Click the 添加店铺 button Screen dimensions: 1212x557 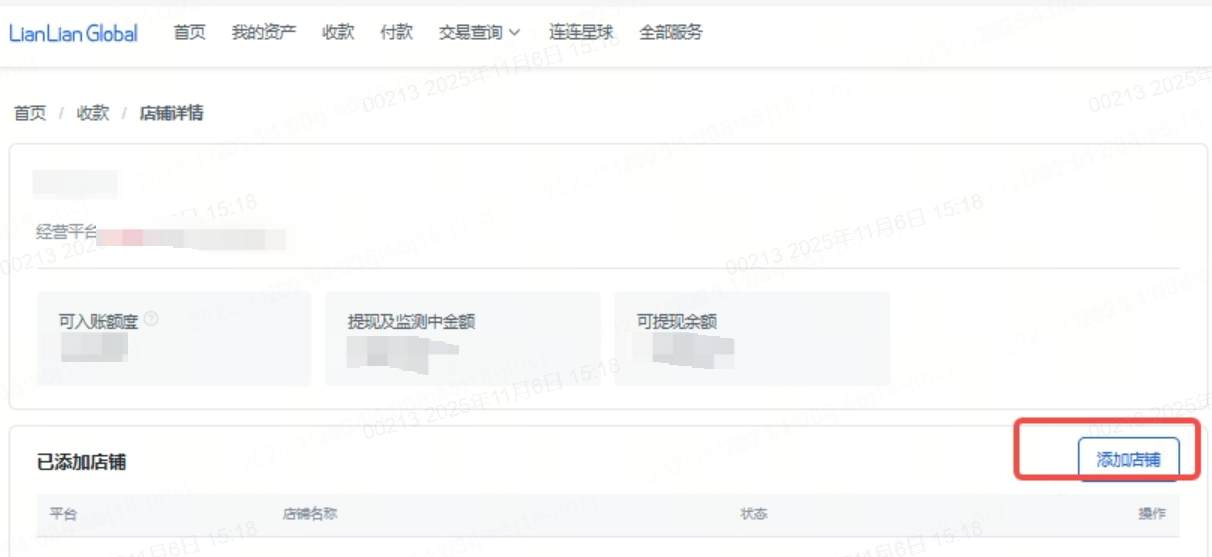1129,460
